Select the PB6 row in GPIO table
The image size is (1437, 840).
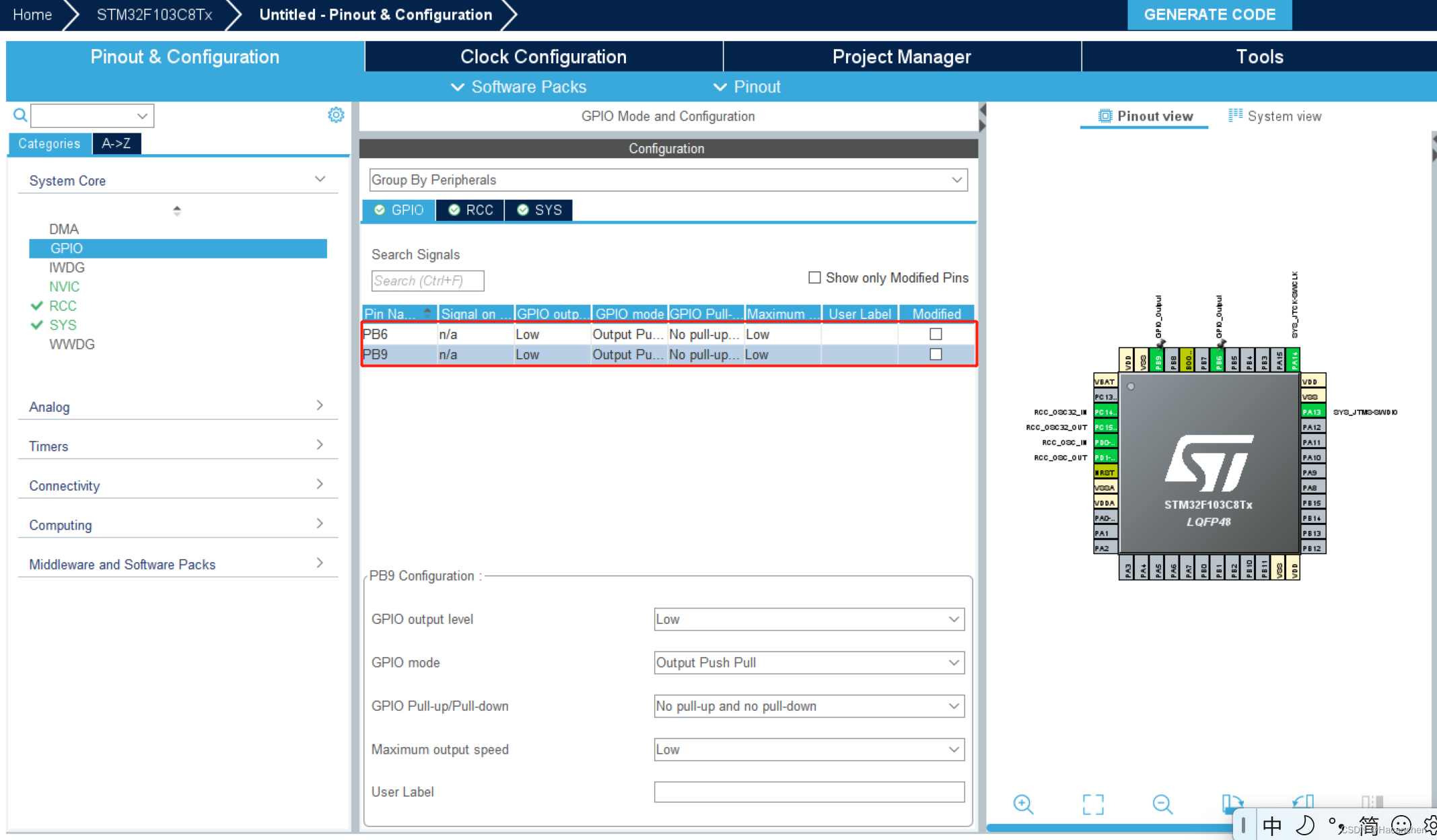coord(668,334)
